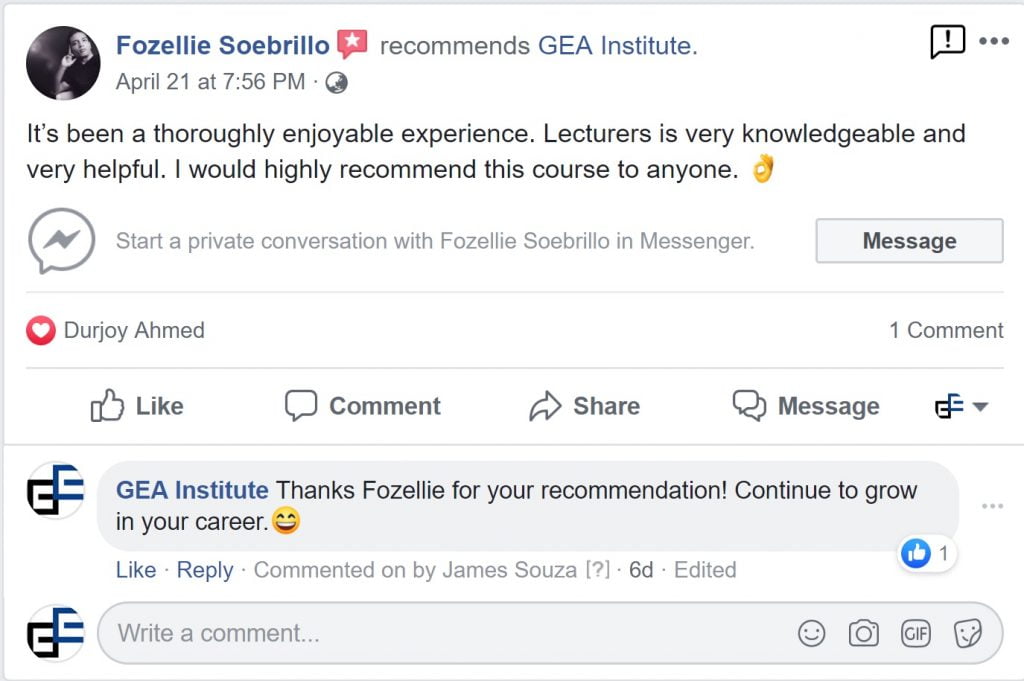Open the 1 Comment link
This screenshot has width=1024, height=681.
click(x=946, y=331)
